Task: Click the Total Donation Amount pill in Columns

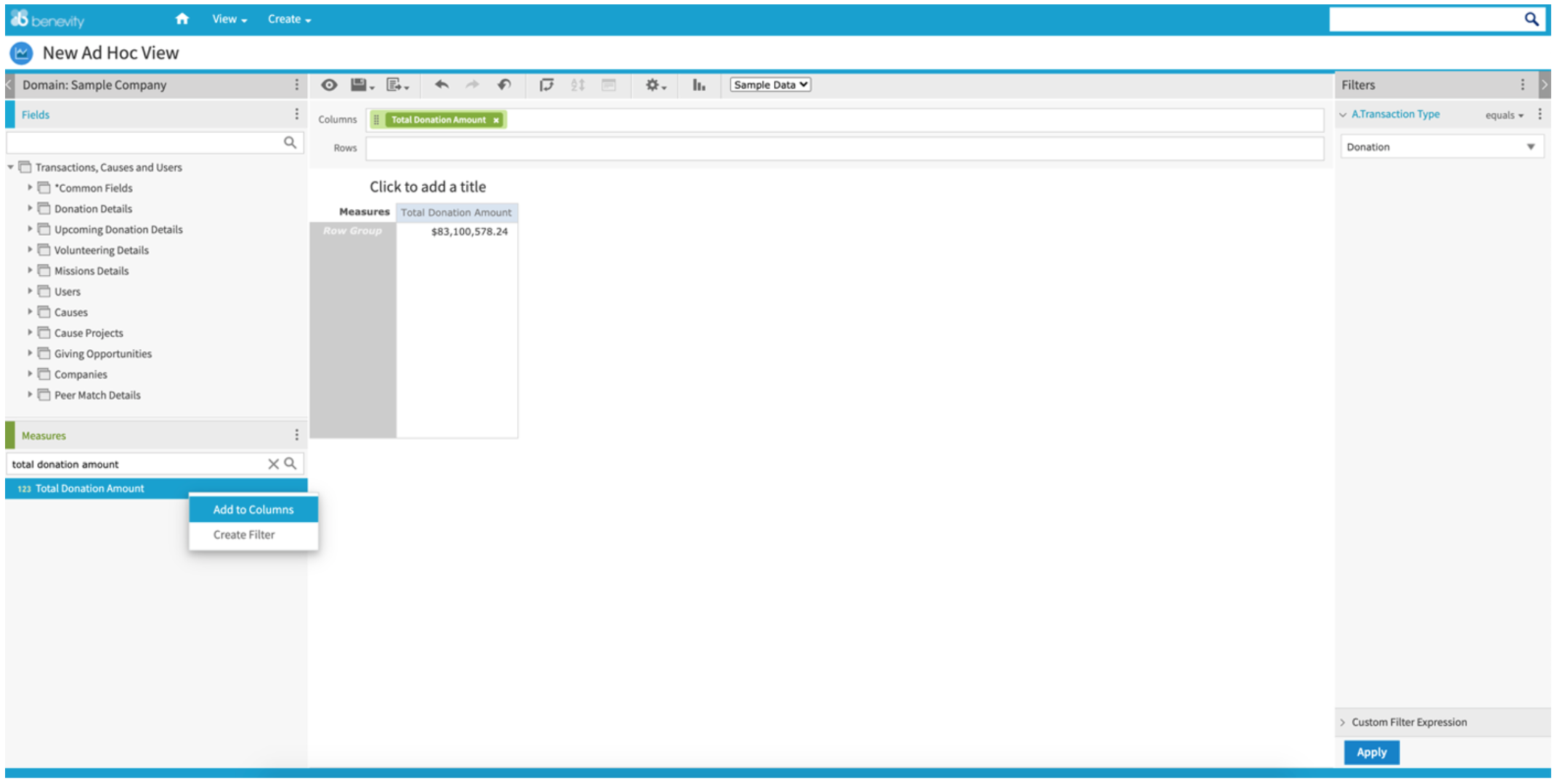Action: coord(438,121)
